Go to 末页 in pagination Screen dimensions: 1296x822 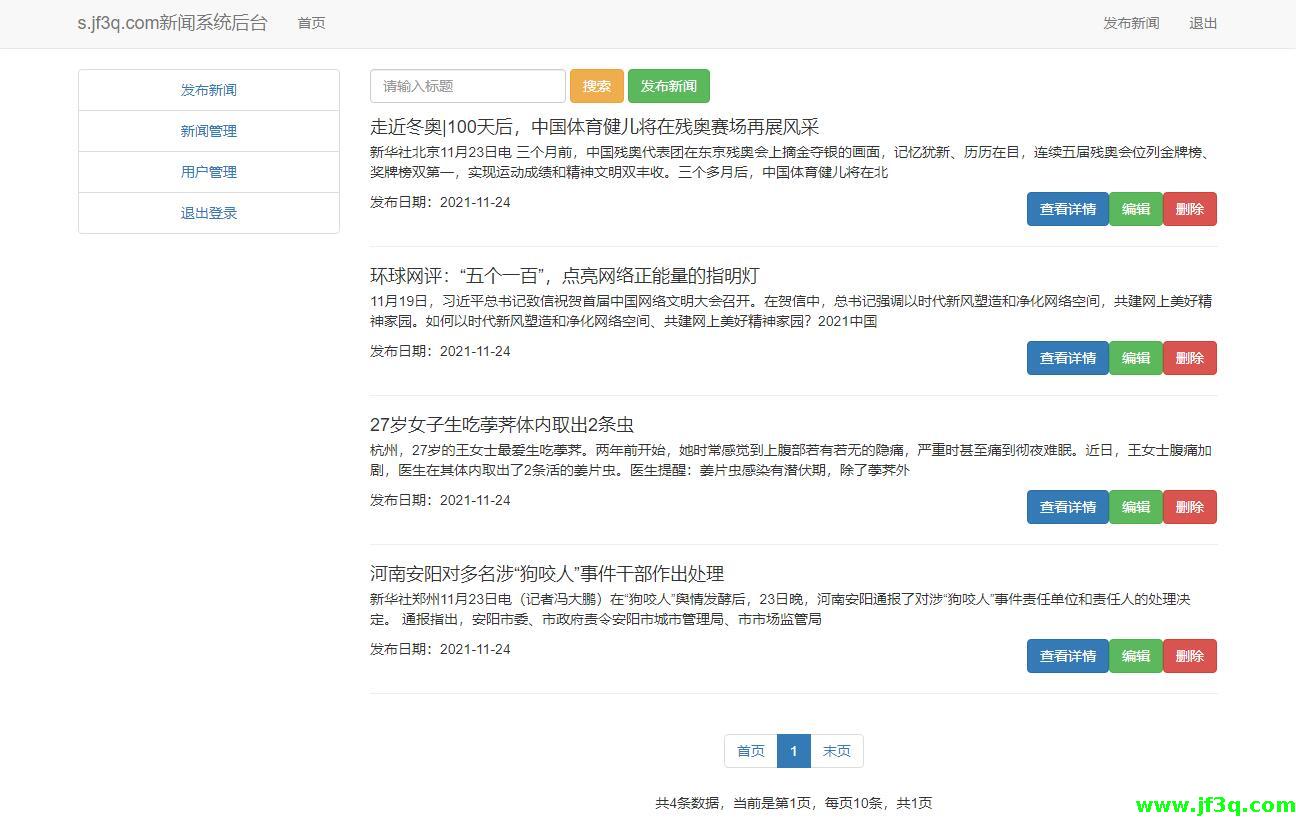tap(836, 751)
